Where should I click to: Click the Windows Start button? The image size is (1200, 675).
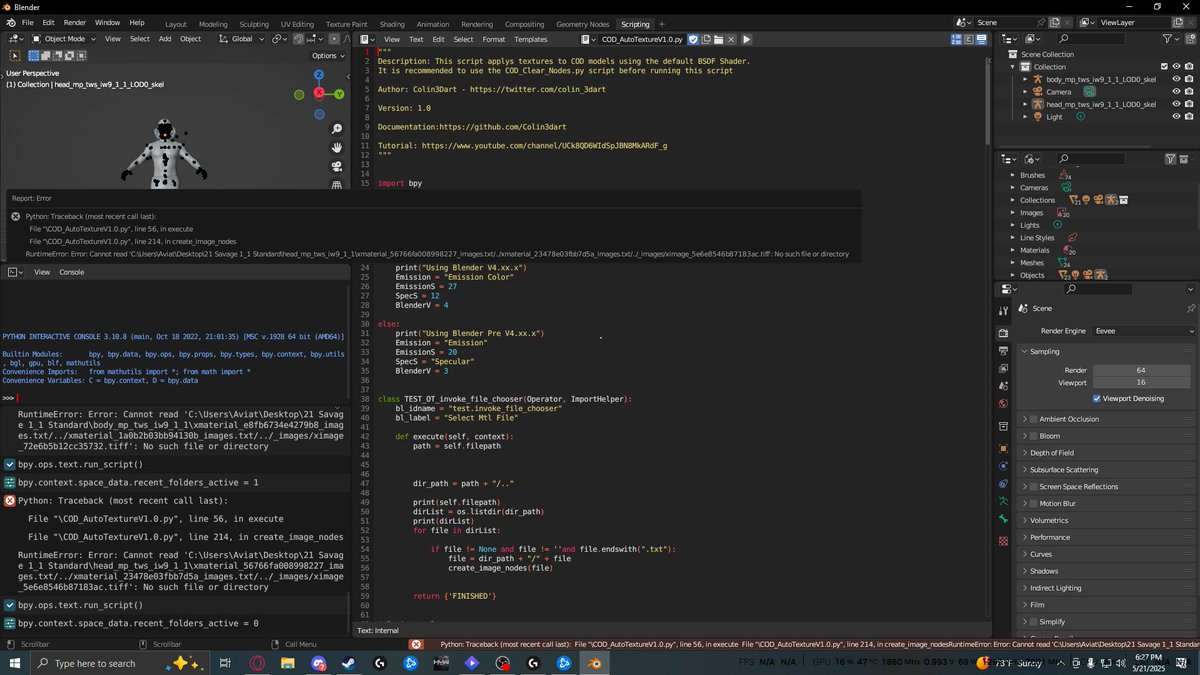[x=14, y=663]
